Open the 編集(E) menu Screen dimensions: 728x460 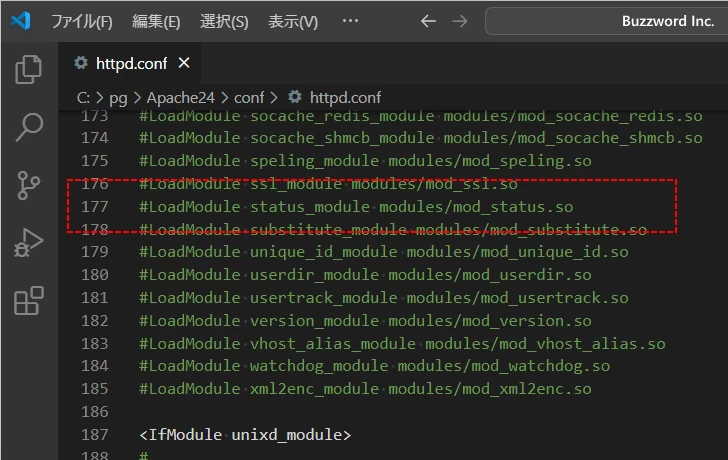(x=156, y=21)
